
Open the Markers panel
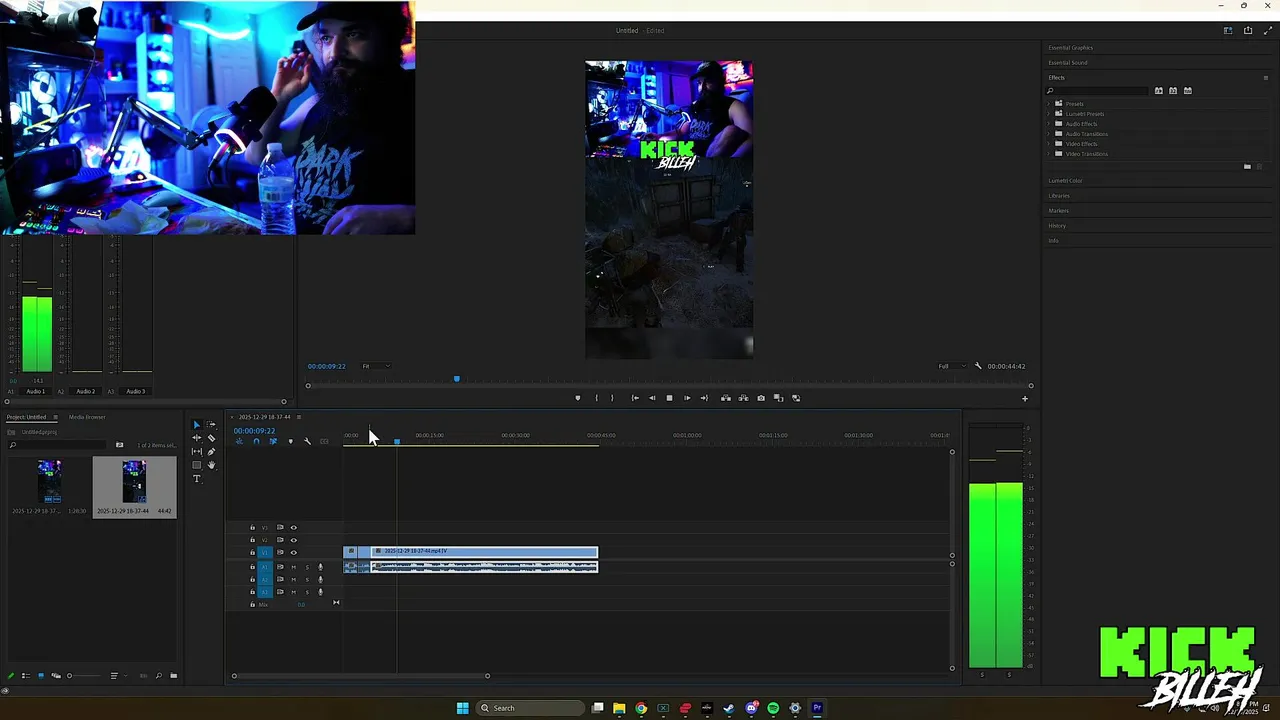click(x=1058, y=211)
